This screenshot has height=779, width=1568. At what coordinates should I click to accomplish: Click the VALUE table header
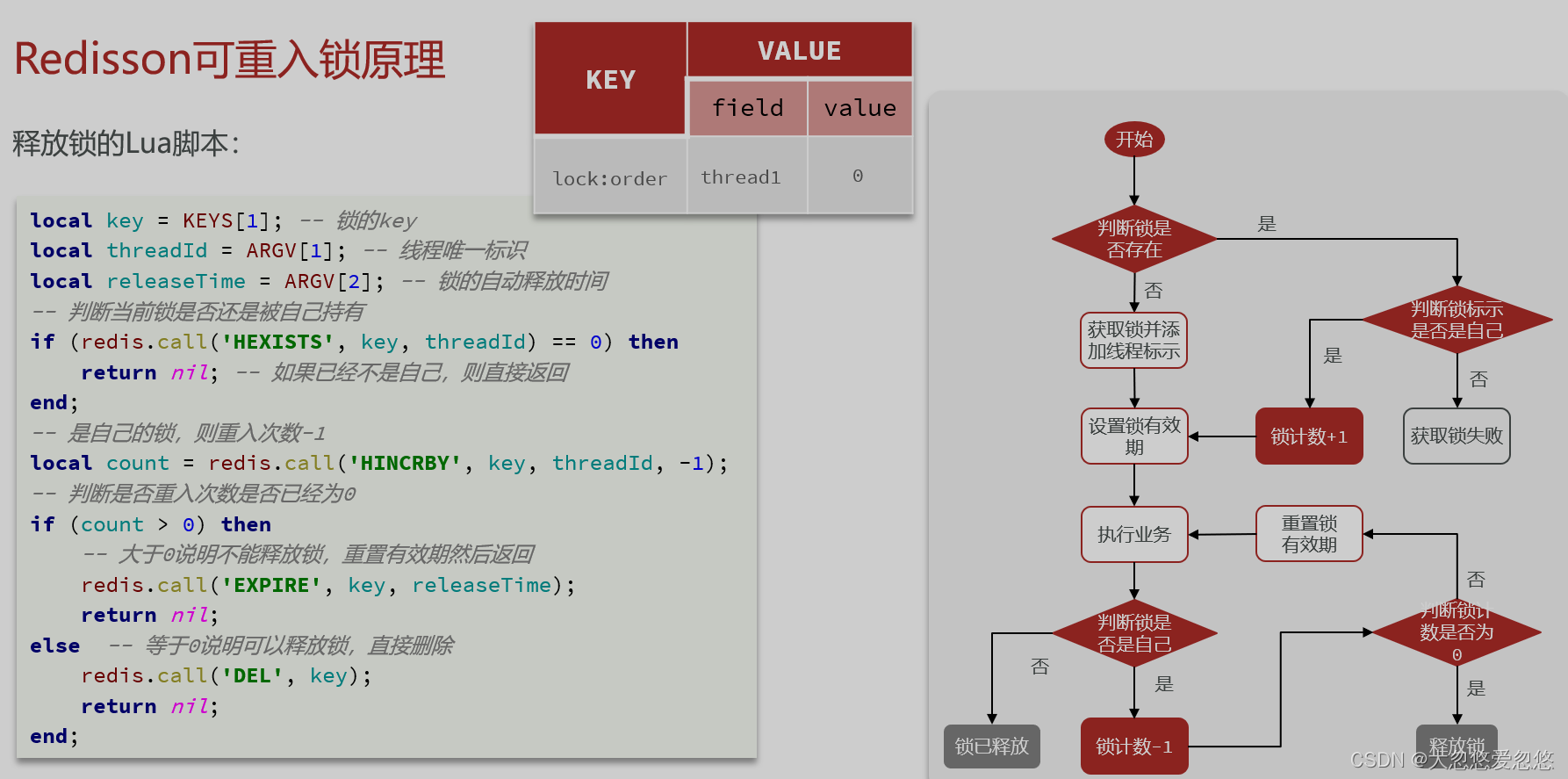tap(800, 51)
